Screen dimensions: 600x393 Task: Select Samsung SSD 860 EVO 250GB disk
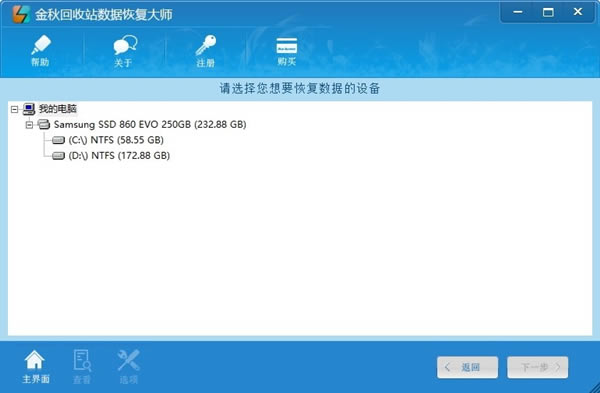pyautogui.click(x=150, y=124)
